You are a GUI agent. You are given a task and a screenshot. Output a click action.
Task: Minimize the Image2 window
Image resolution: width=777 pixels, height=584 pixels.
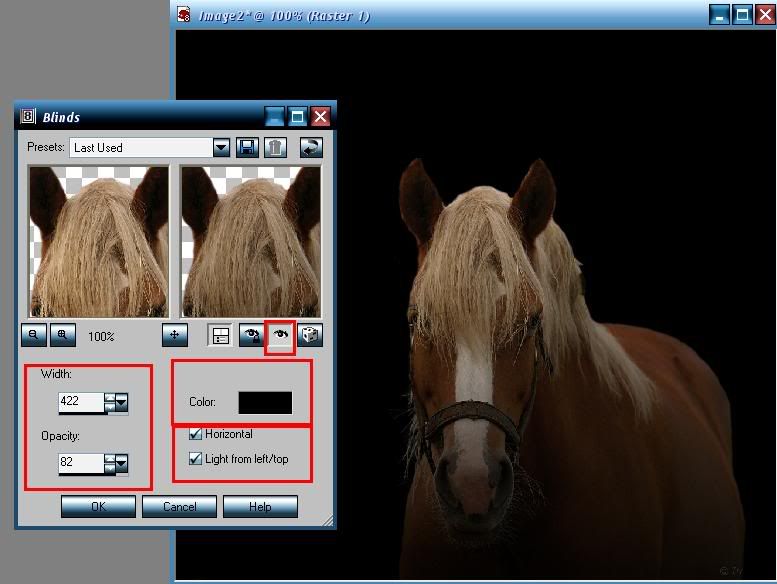[719, 14]
